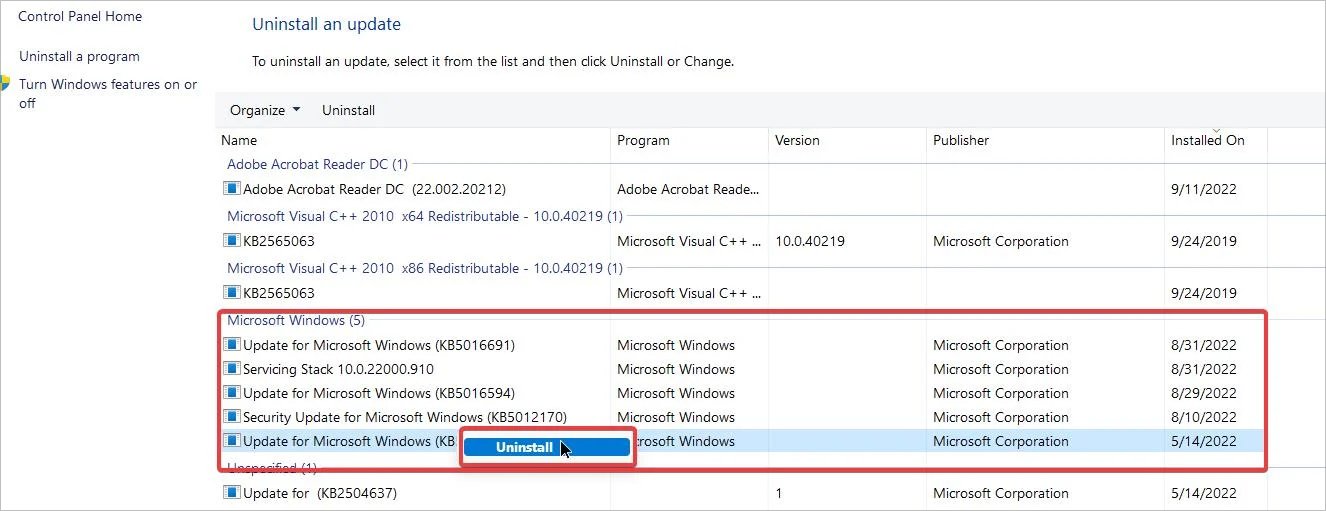1326x511 pixels.
Task: Sort by the Version column header
Action: 797,140
